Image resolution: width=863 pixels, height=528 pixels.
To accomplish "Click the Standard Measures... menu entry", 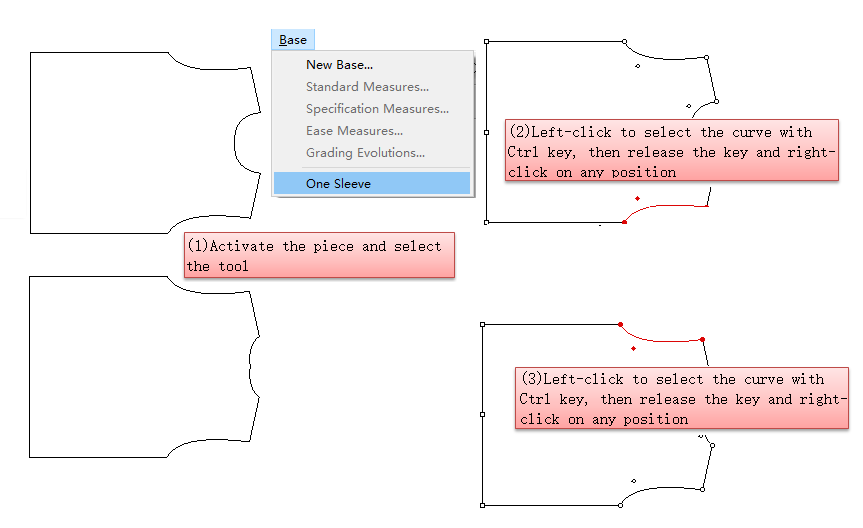I will (x=367, y=87).
